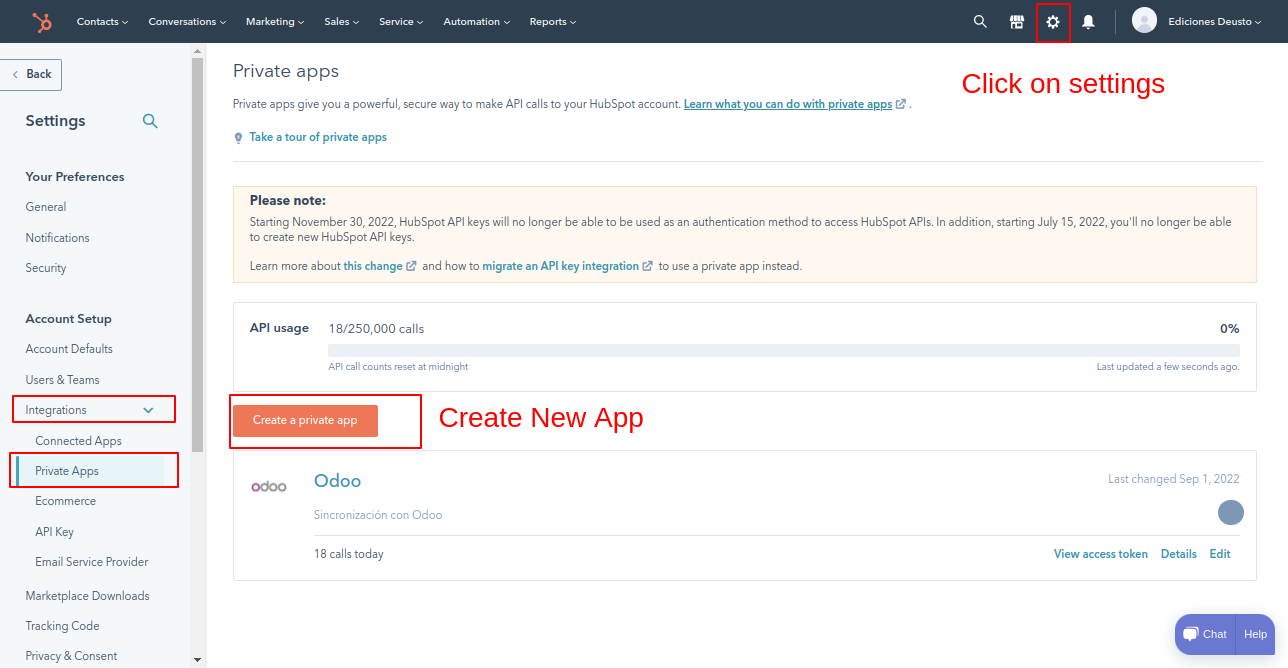1288x668 pixels.
Task: Open the Reports menu
Action: (x=553, y=21)
